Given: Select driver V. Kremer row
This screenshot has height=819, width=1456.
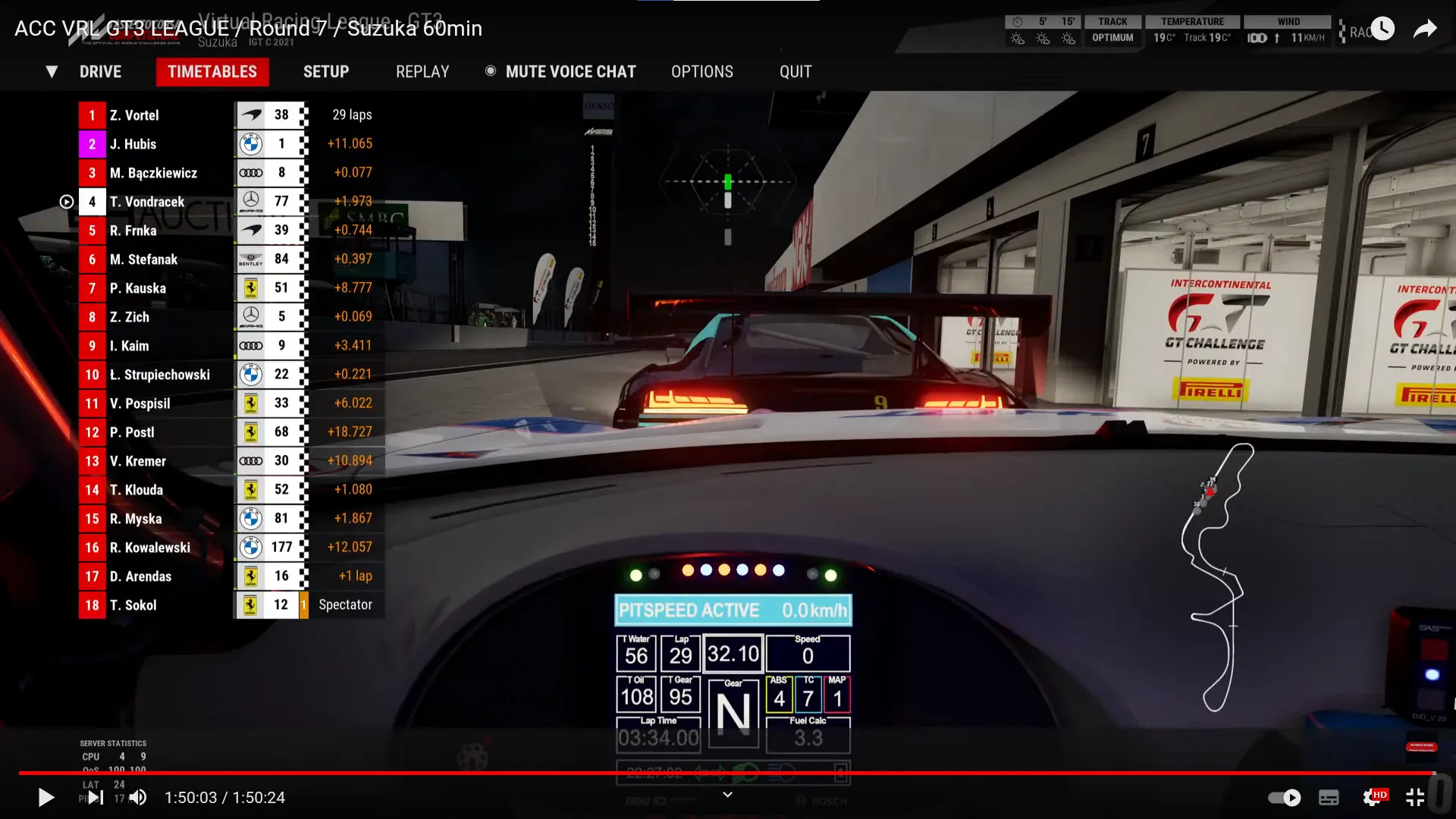Looking at the screenshot, I should pyautogui.click(x=231, y=461).
